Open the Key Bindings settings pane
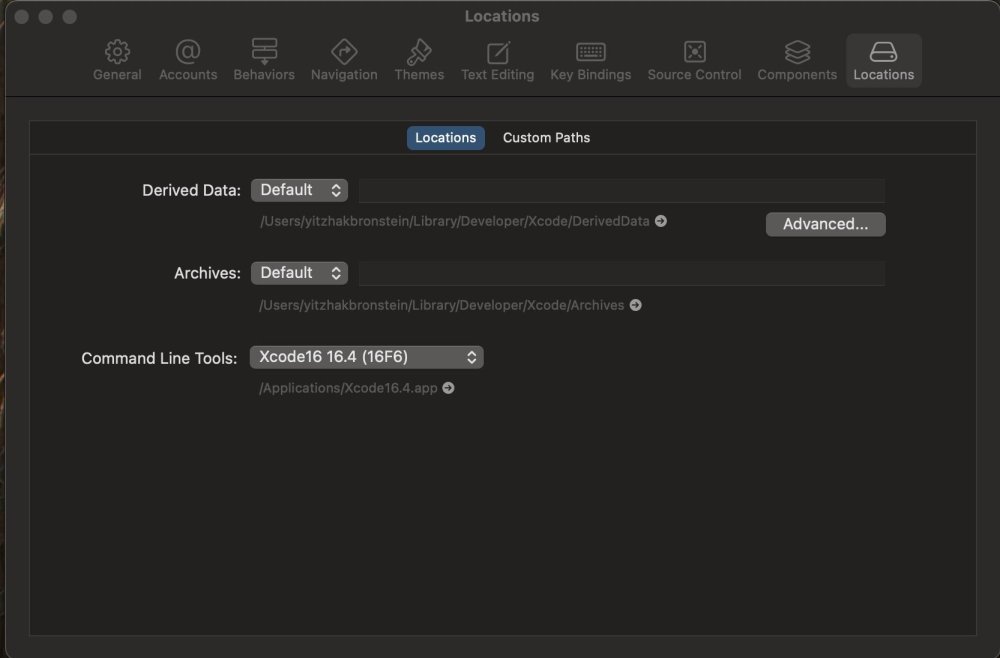 point(591,61)
